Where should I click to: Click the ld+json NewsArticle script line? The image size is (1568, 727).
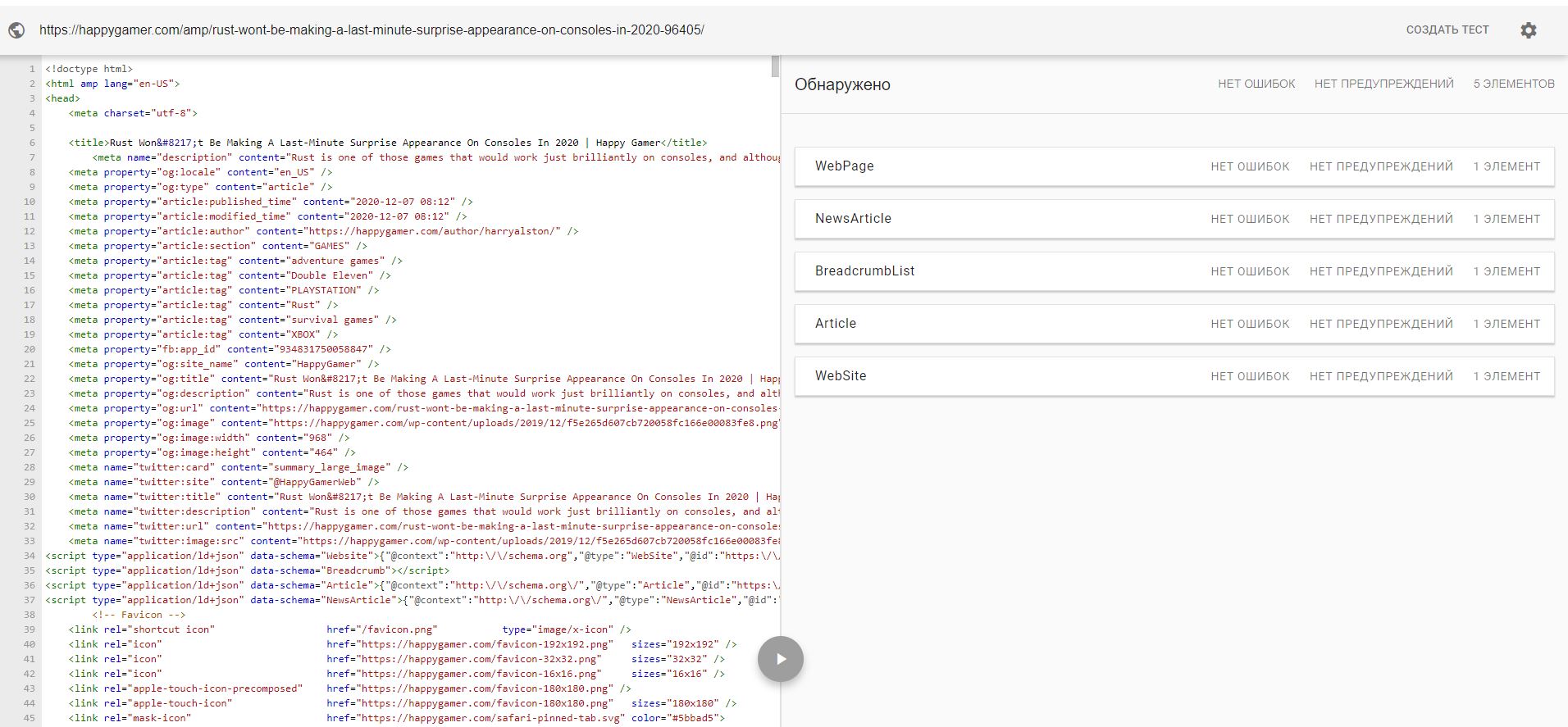[x=412, y=600]
